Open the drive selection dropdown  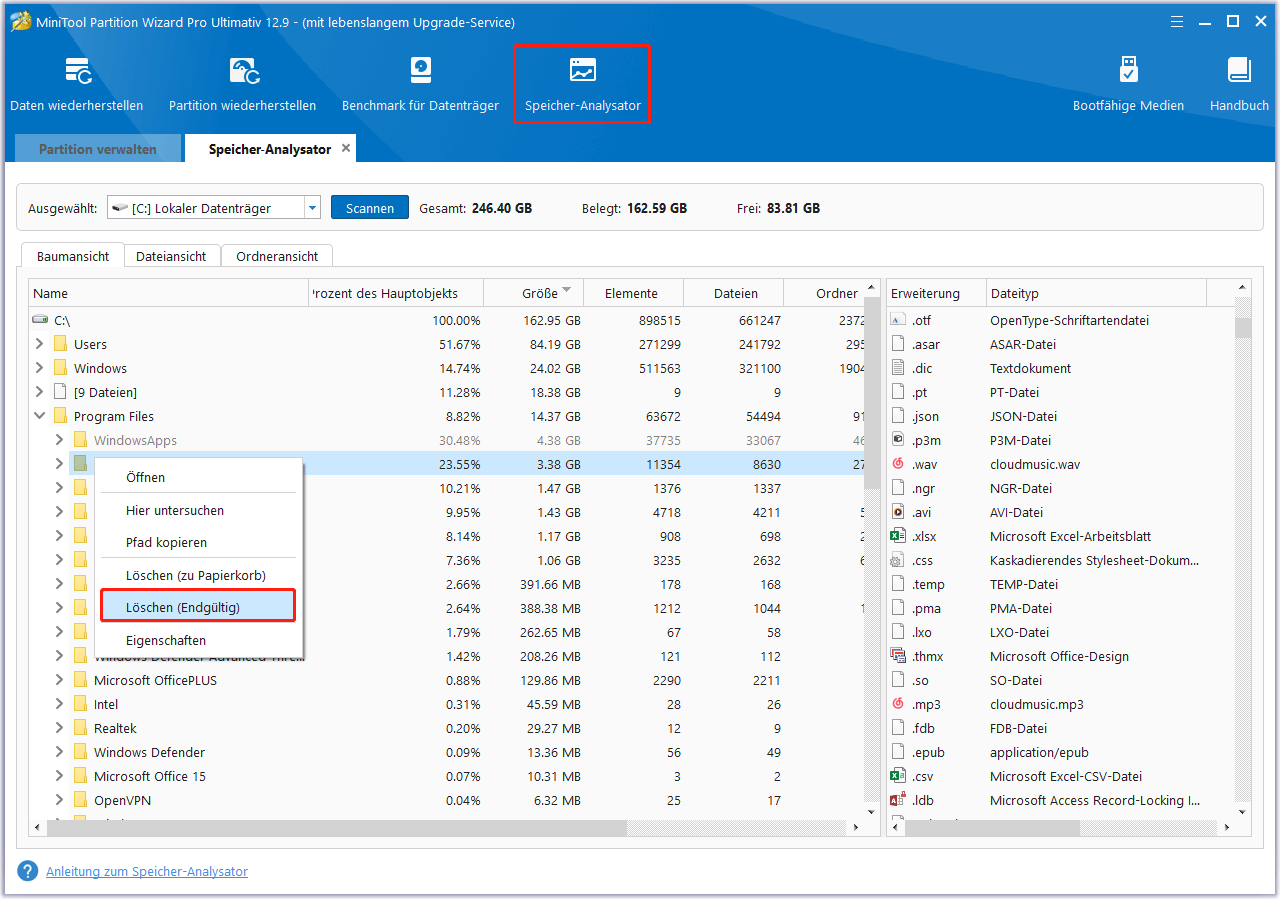point(313,208)
